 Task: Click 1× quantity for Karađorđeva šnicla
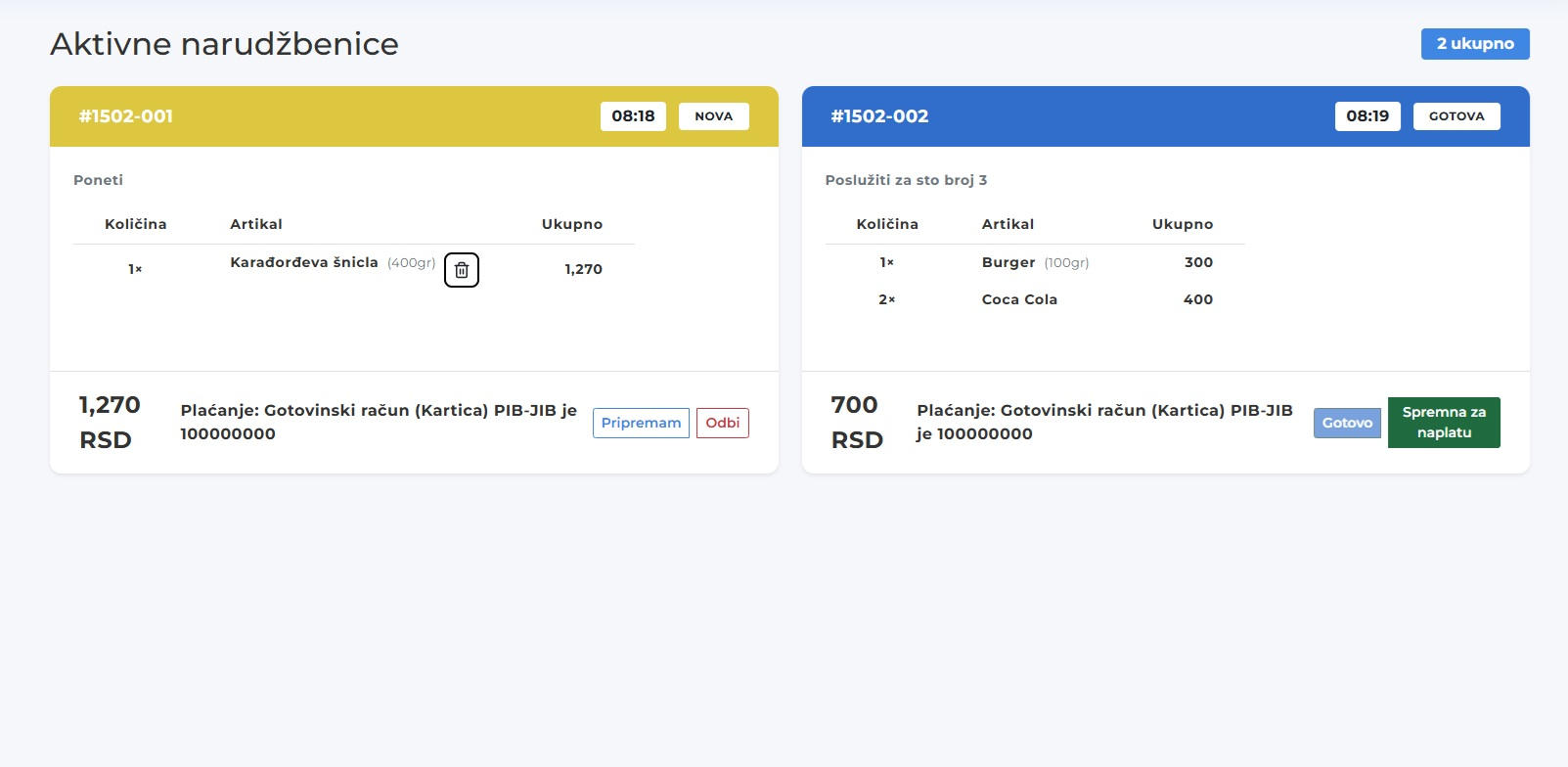(135, 269)
